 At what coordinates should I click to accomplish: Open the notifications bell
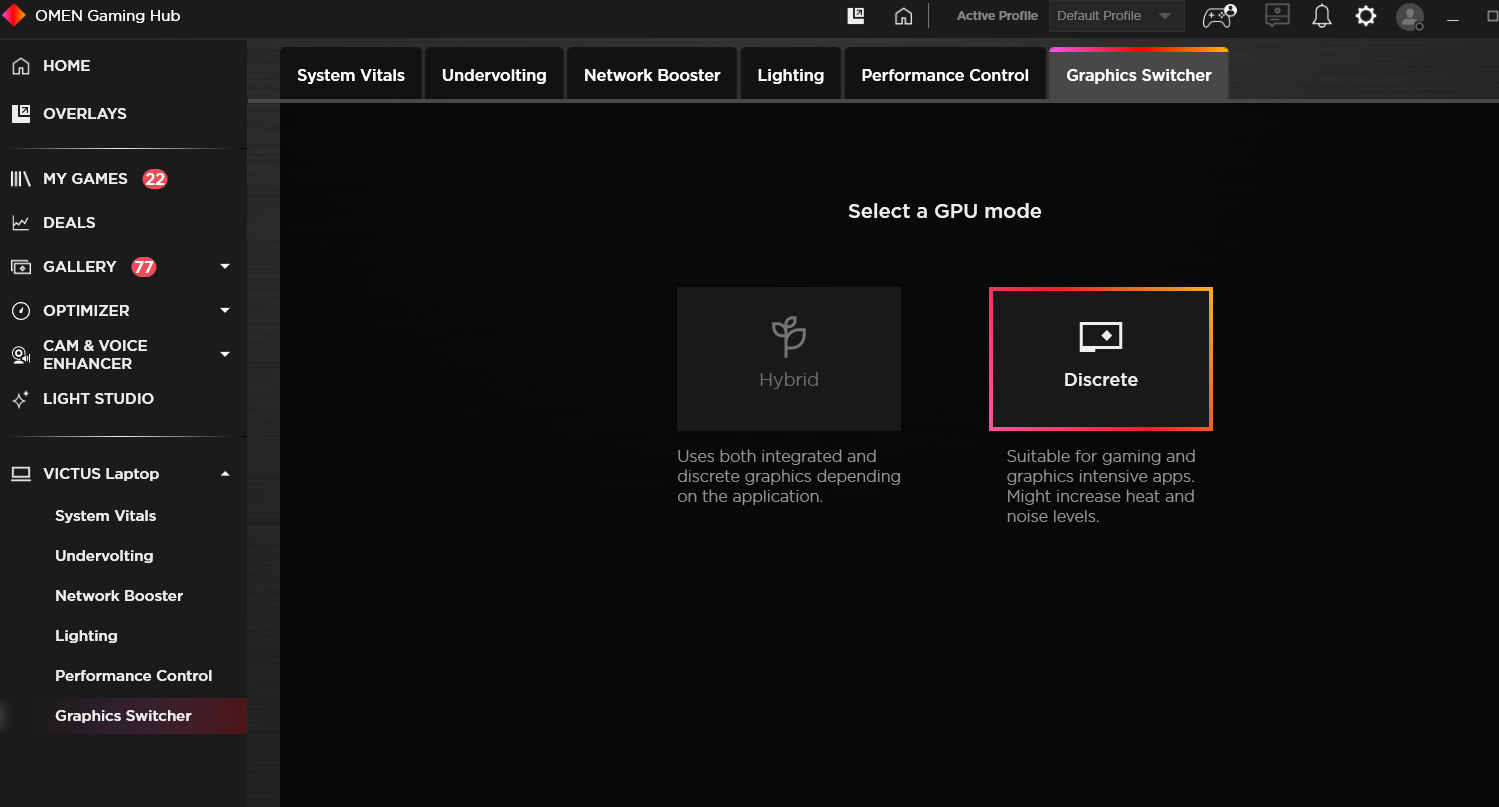click(x=1322, y=16)
